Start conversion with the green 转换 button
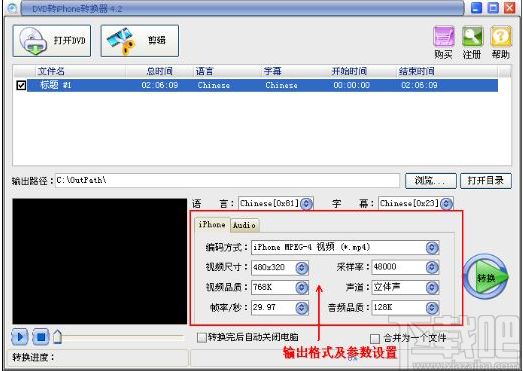This screenshot has height=371, width=523. [486, 276]
